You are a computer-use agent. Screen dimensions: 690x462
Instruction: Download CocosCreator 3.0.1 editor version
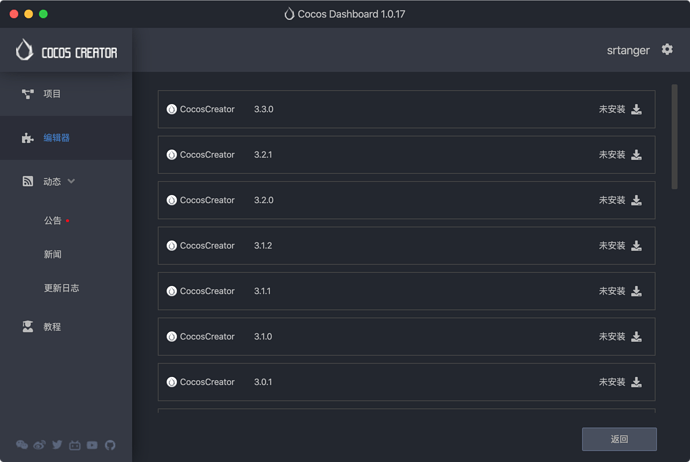[636, 382]
